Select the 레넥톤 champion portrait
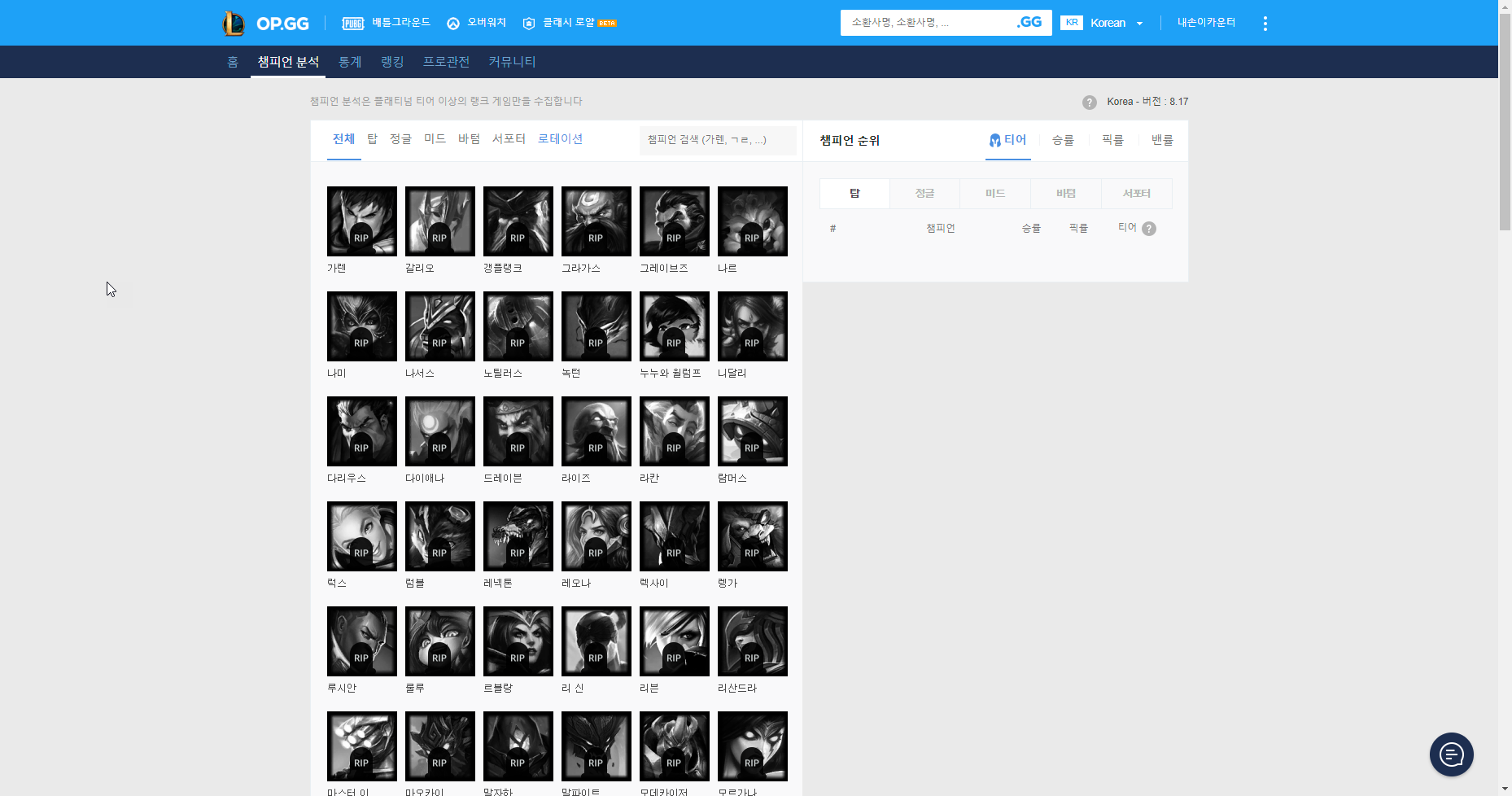The width and height of the screenshot is (1512, 796). coord(518,536)
